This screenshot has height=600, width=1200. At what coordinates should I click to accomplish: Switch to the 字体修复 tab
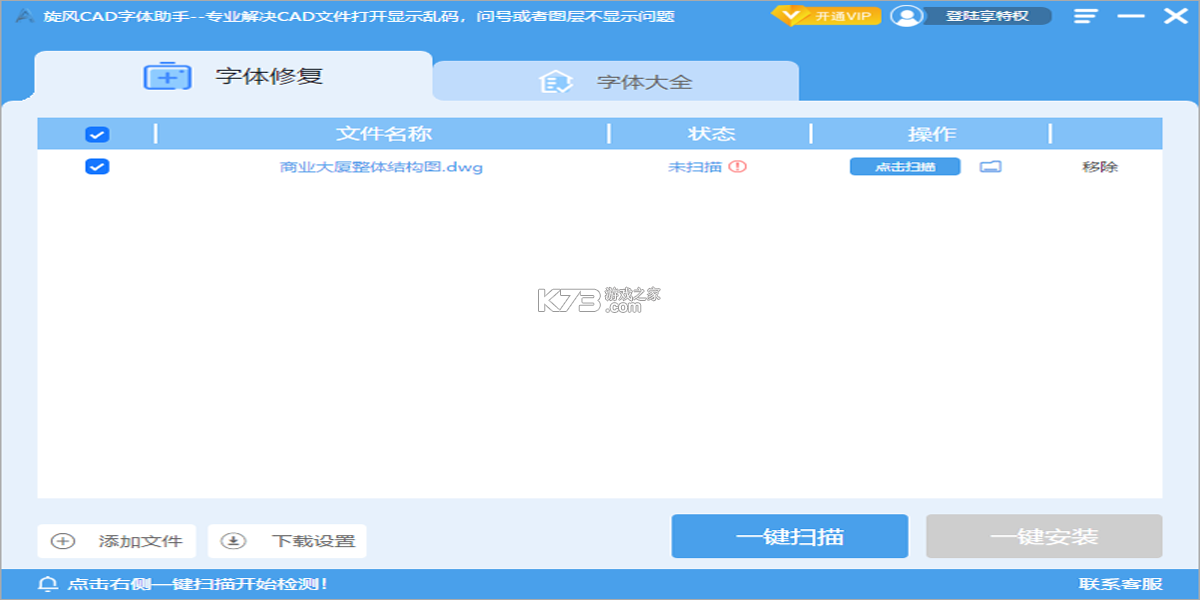pyautogui.click(x=234, y=76)
